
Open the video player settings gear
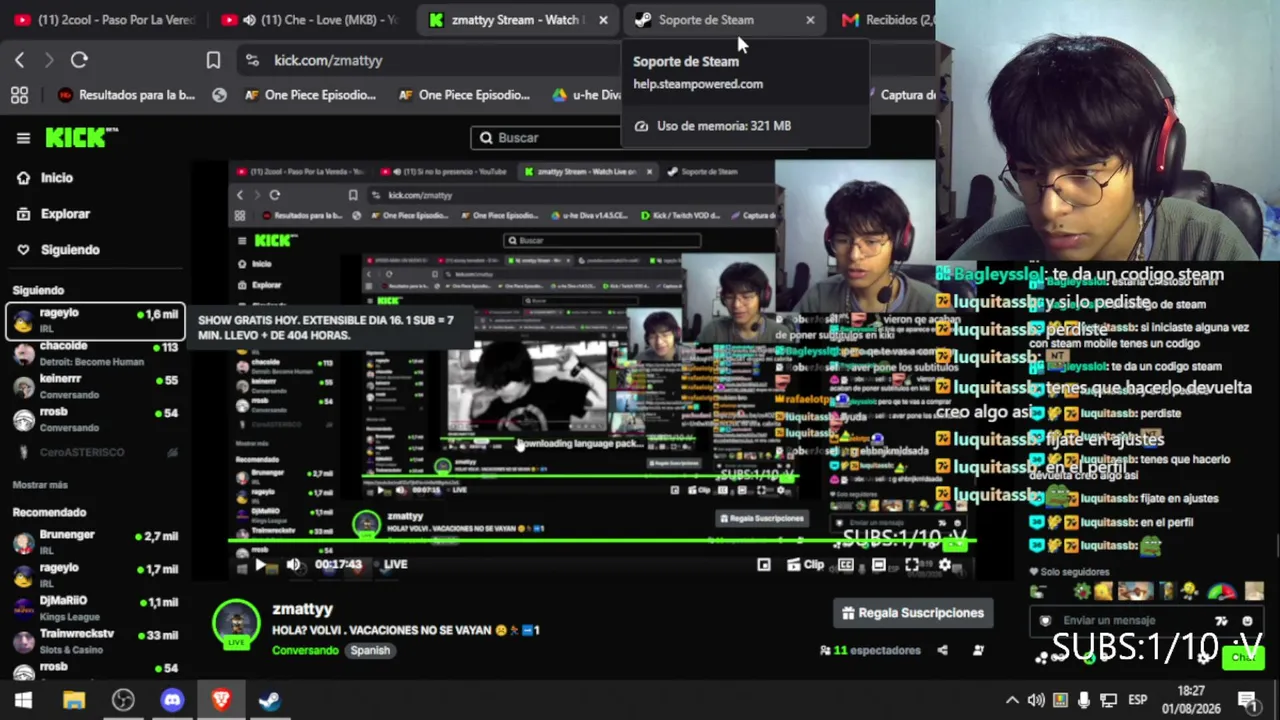point(945,565)
